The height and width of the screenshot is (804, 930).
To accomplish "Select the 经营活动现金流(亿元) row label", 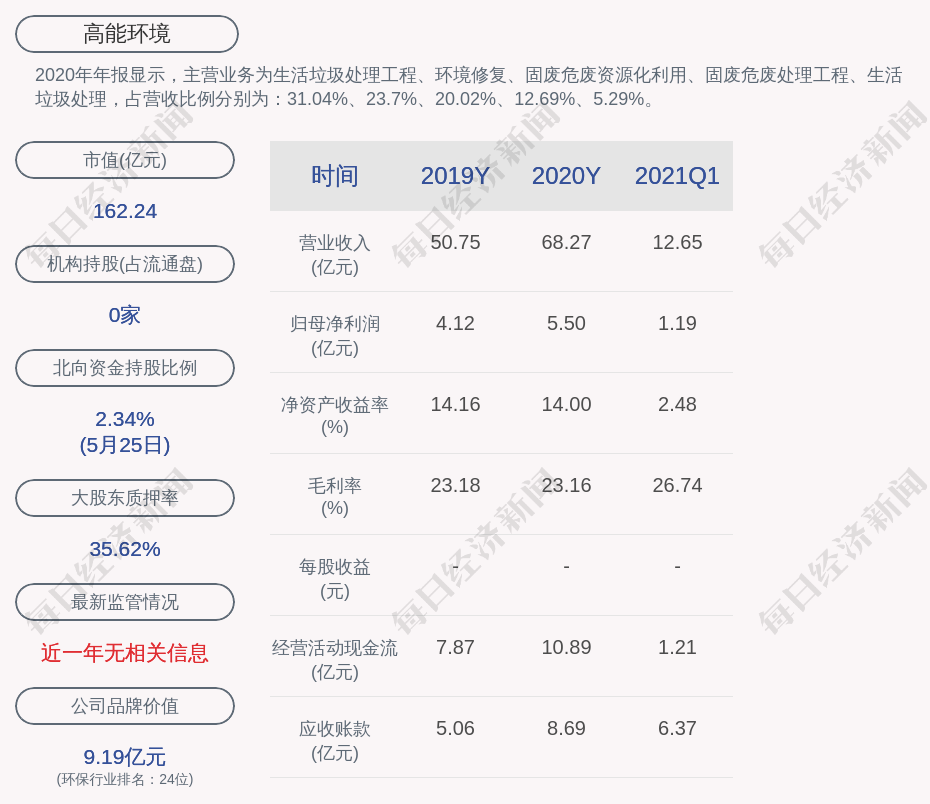I will pyautogui.click(x=335, y=660).
